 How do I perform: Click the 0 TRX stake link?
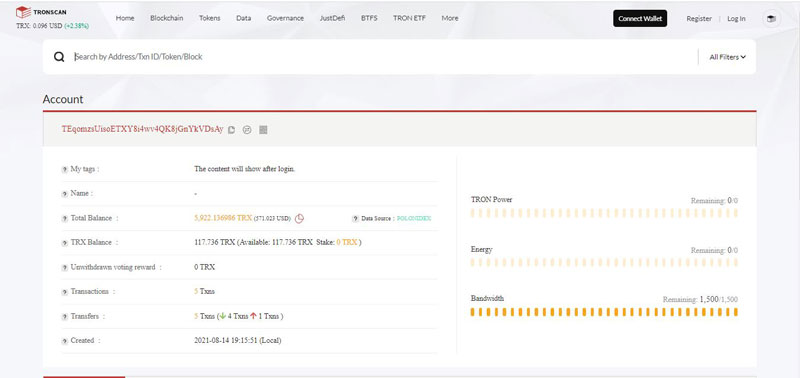347,242
